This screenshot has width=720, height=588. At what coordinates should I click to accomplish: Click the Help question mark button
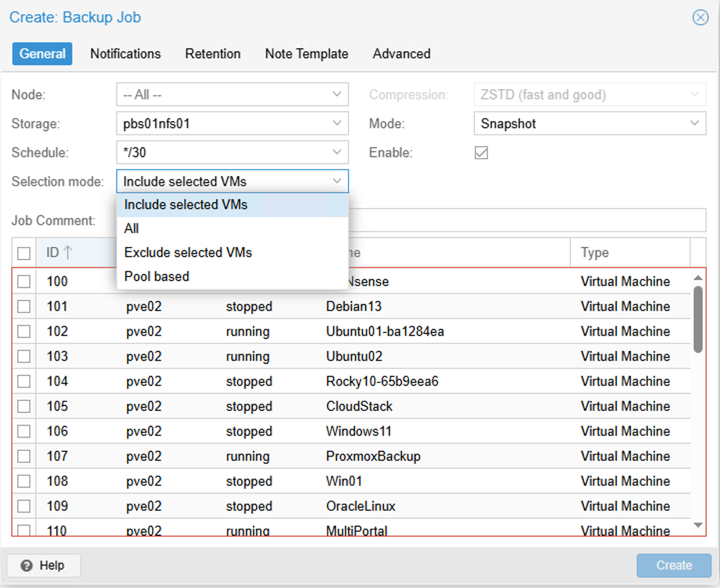pos(44,566)
